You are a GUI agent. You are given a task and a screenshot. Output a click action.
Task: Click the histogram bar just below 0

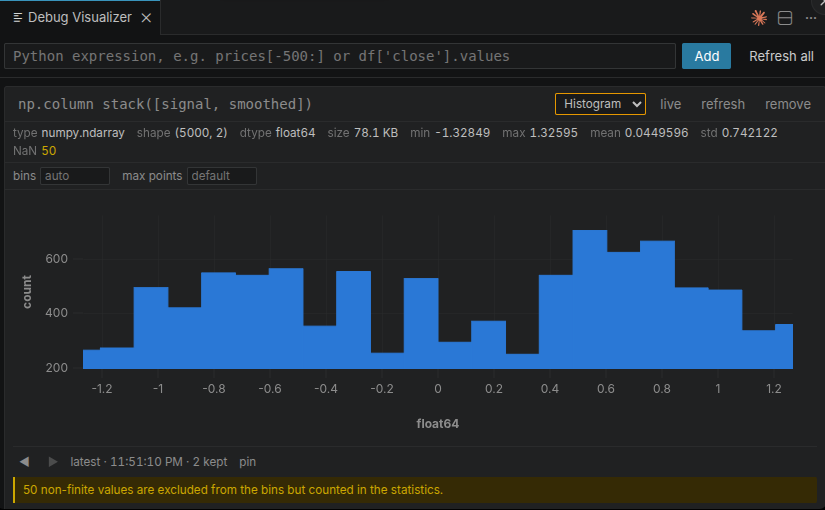421,323
